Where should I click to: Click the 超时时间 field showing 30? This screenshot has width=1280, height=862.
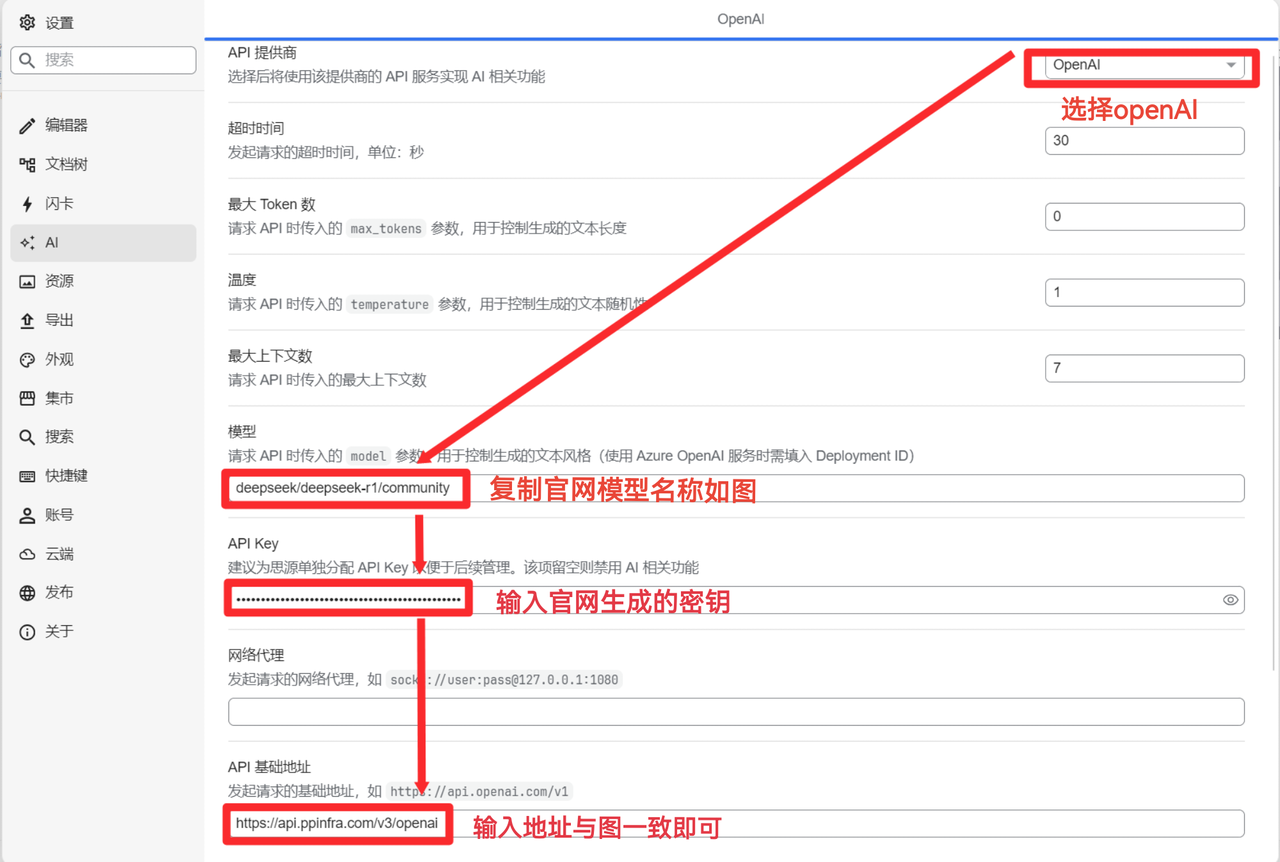[1144, 141]
